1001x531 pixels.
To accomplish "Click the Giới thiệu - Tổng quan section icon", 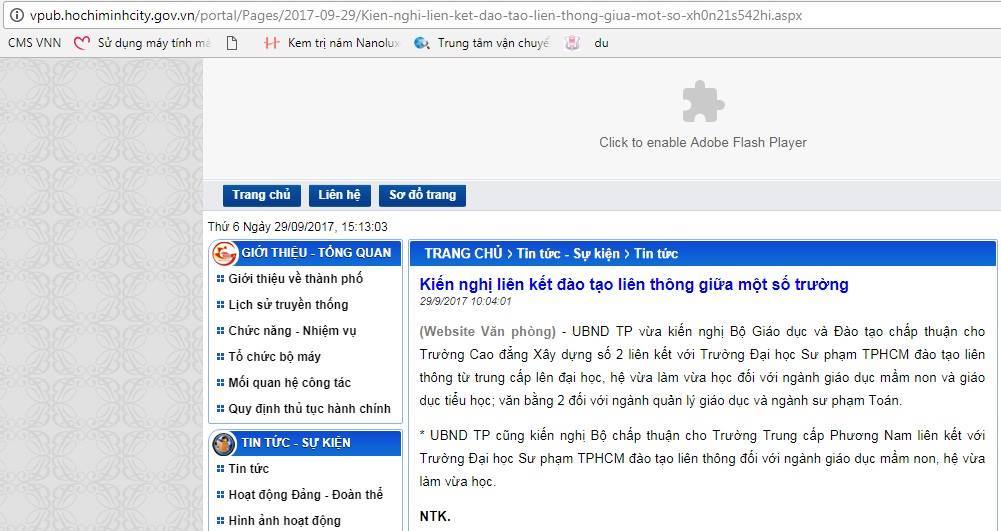I will [x=224, y=253].
